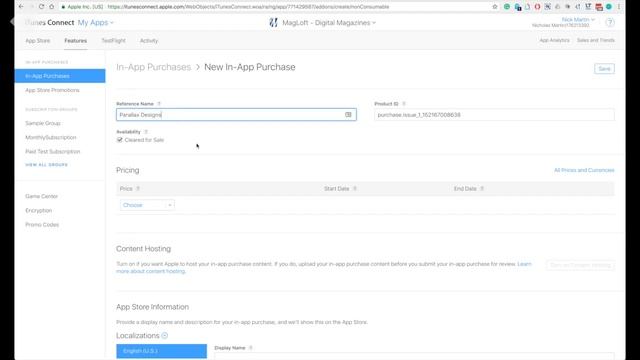The width and height of the screenshot is (640, 360).
Task: Open the Chrome three-dot menu
Action: pos(619,7)
